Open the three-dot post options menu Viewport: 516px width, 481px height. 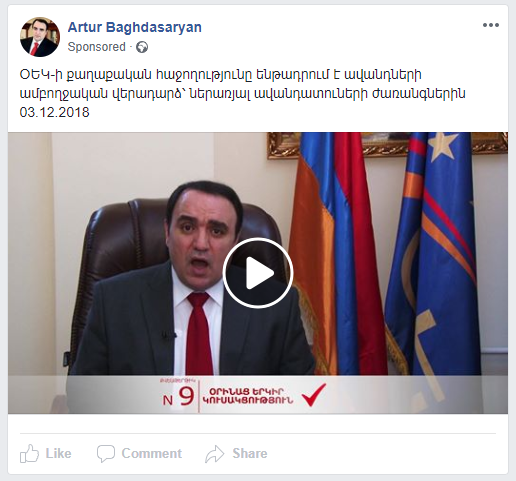pyautogui.click(x=491, y=25)
